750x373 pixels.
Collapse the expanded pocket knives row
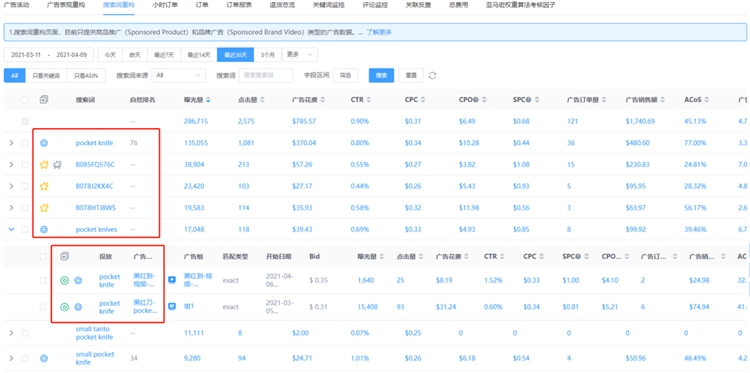point(11,230)
